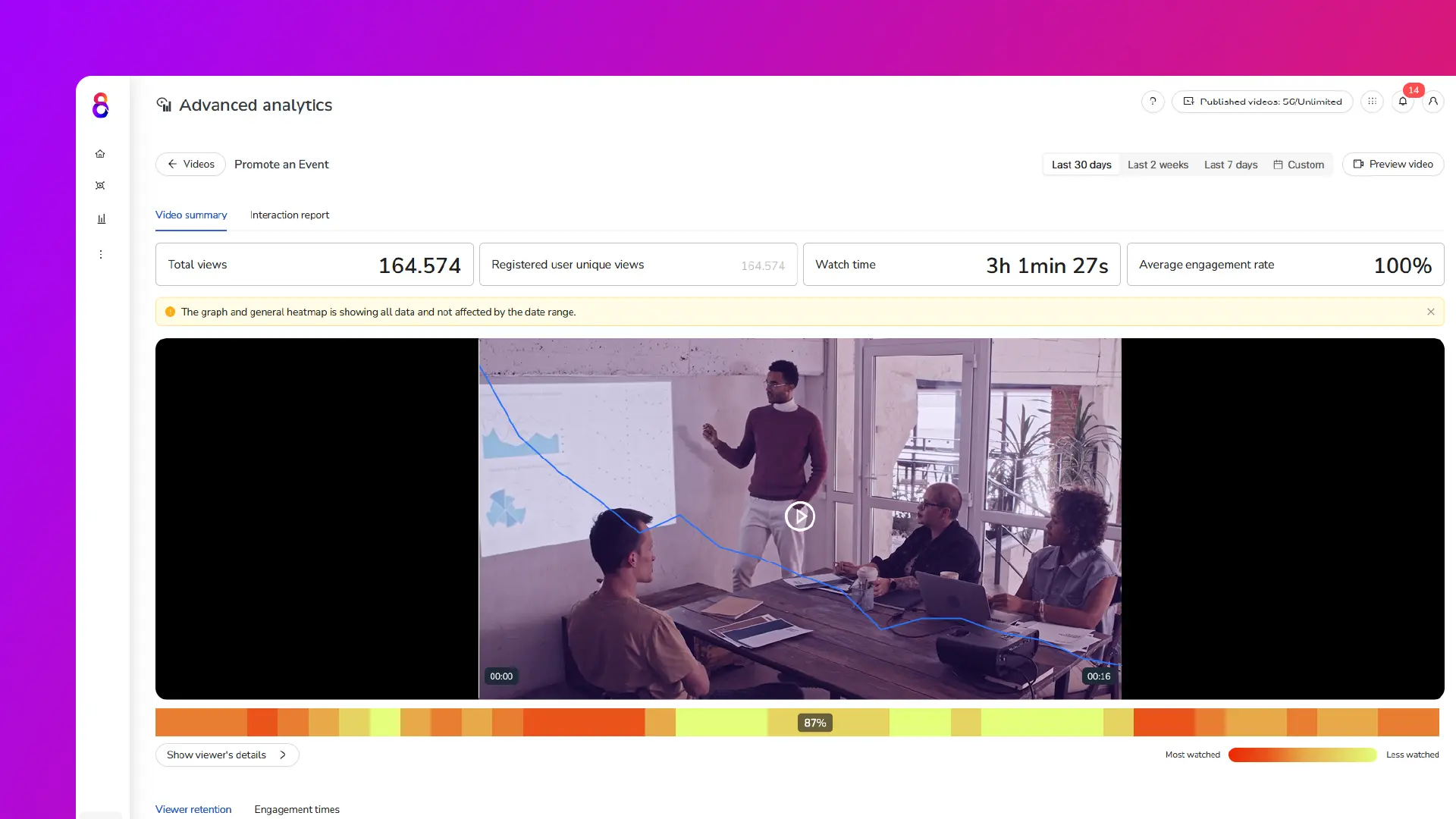Click the 87% heatmap segment

point(814,723)
